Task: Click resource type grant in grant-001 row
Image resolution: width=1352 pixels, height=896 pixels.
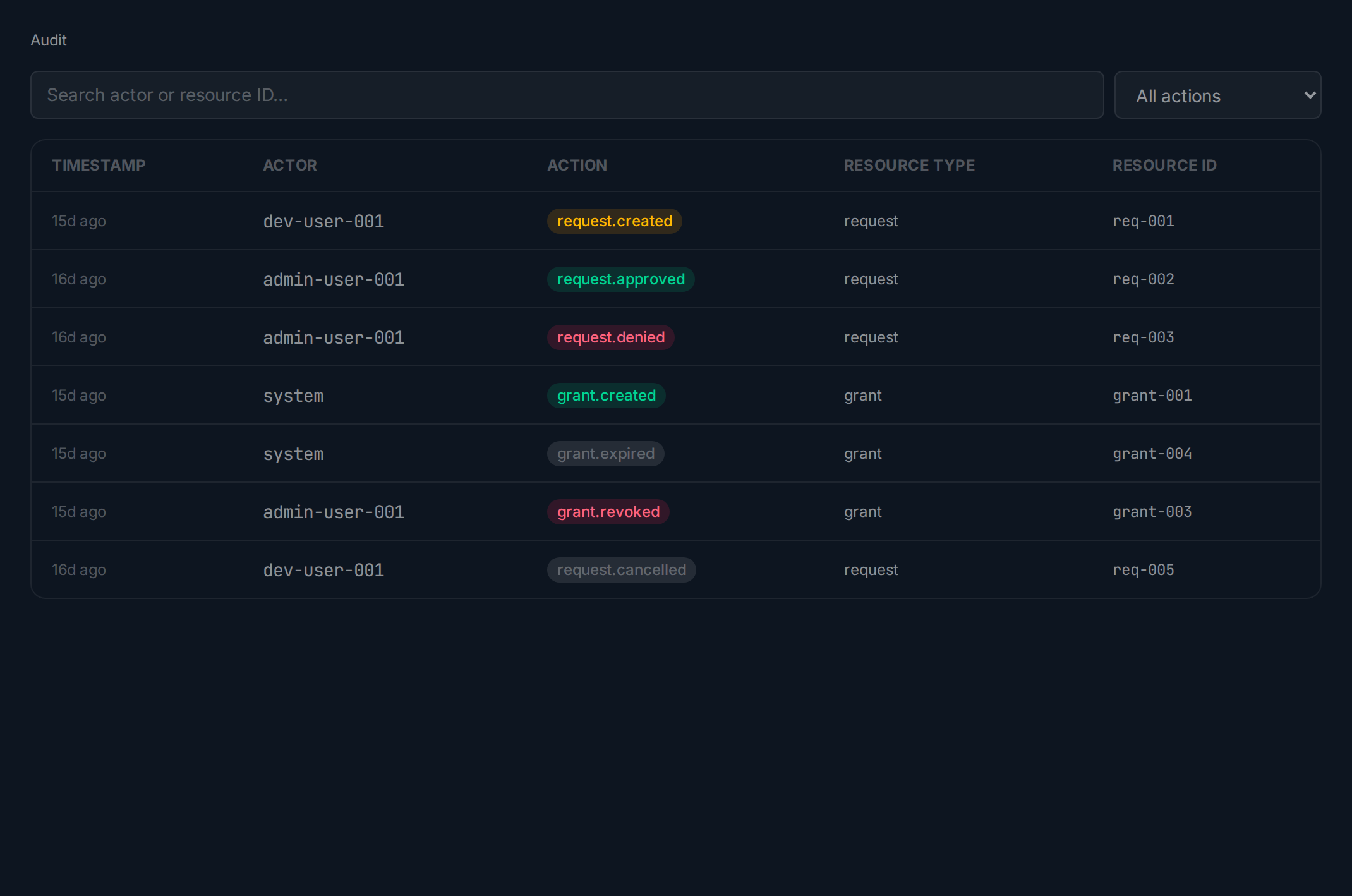Action: click(x=862, y=396)
